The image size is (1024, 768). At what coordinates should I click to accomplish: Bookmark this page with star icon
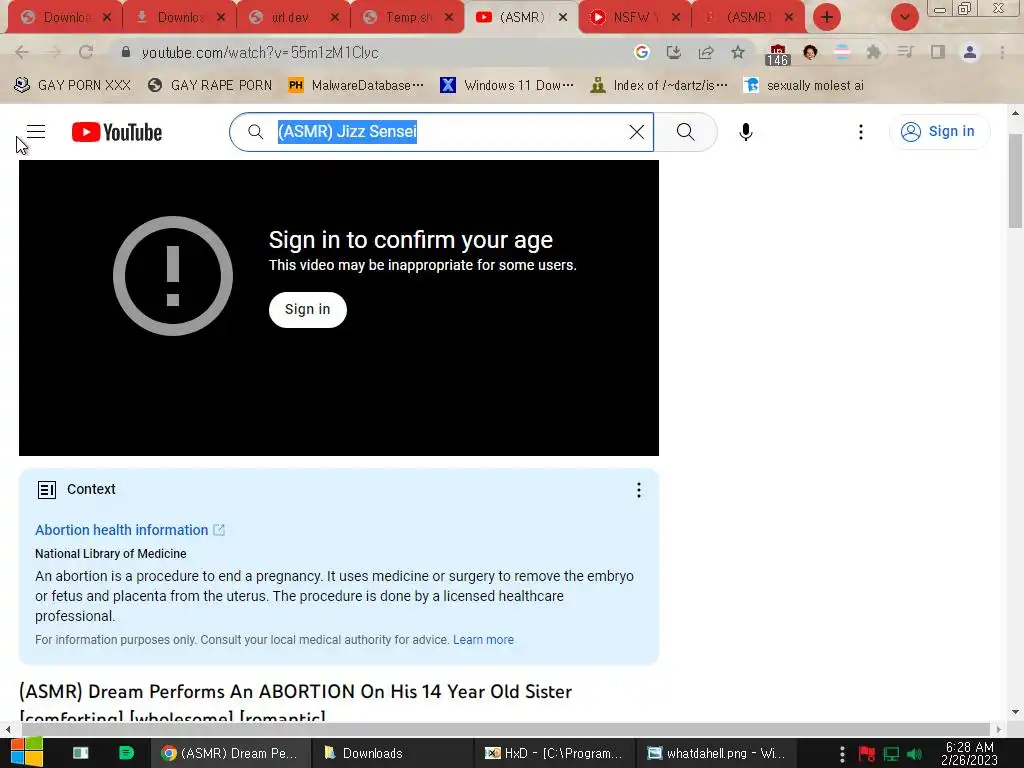coord(738,52)
